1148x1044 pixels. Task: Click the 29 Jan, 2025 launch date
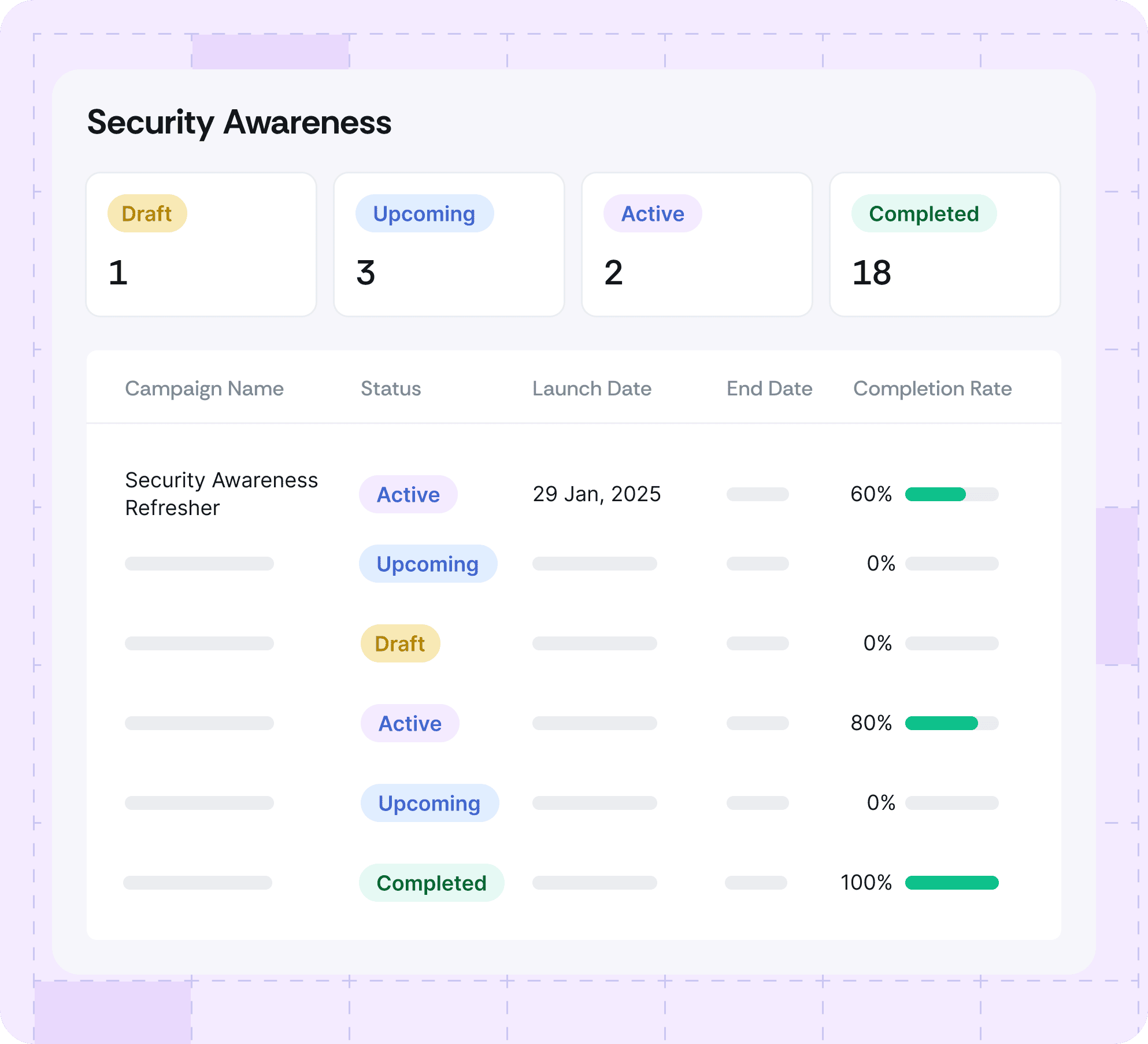[596, 494]
